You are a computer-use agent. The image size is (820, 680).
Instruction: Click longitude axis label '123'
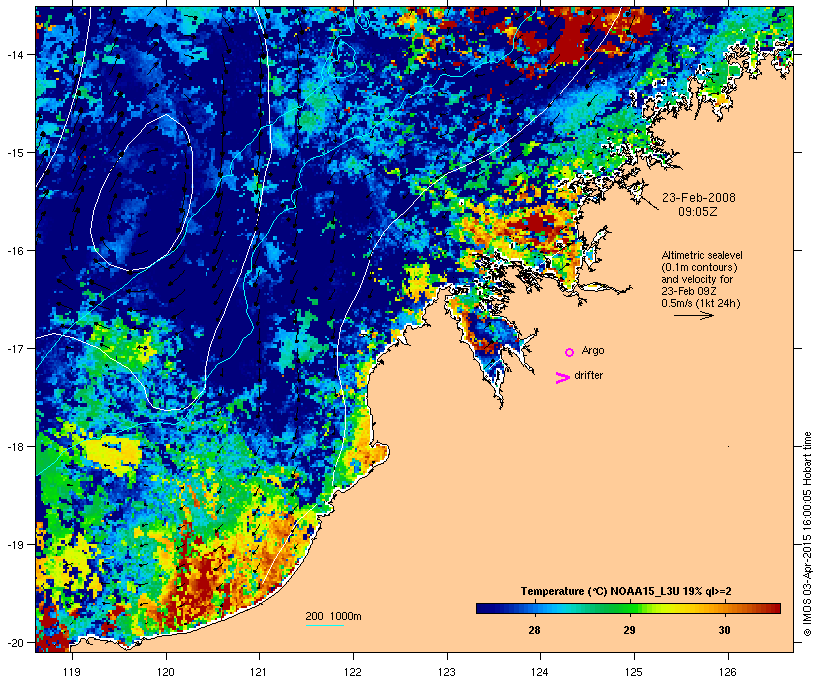click(x=447, y=672)
